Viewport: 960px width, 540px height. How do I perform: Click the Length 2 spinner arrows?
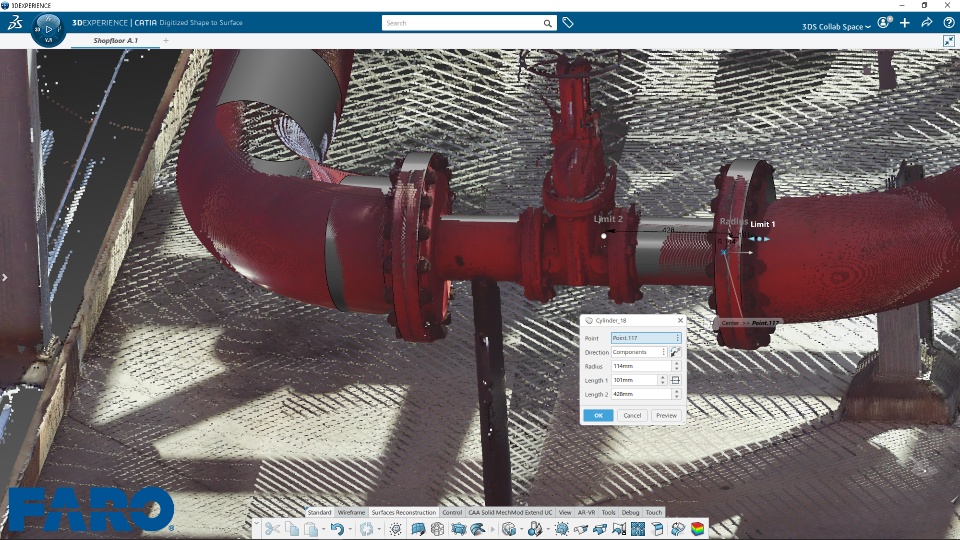[677, 394]
